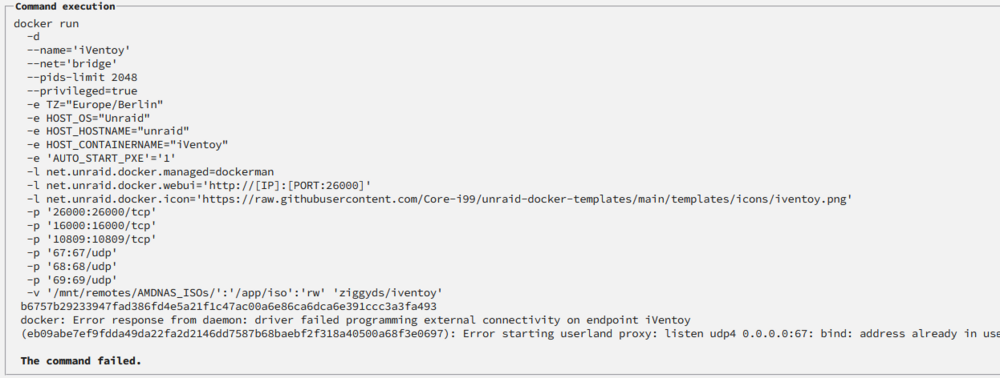Click the HOST_OS="Unraid" line
The width and height of the screenshot is (1000, 378).
(x=88, y=118)
